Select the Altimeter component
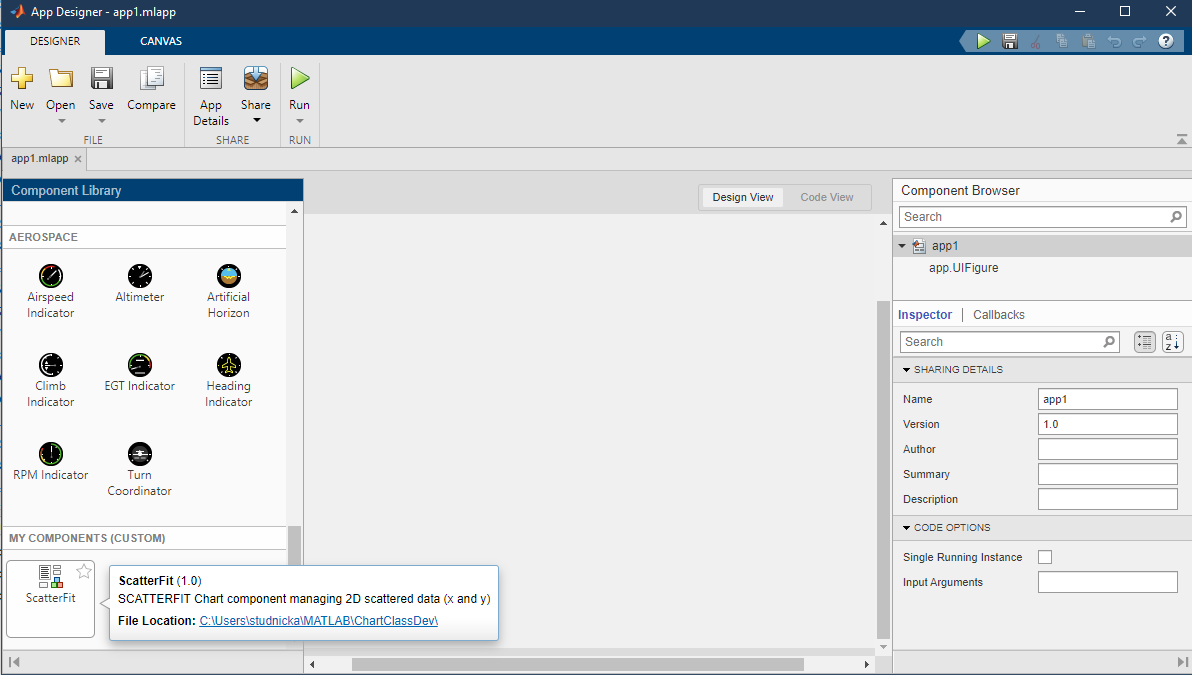The width and height of the screenshot is (1192, 675). point(140,284)
